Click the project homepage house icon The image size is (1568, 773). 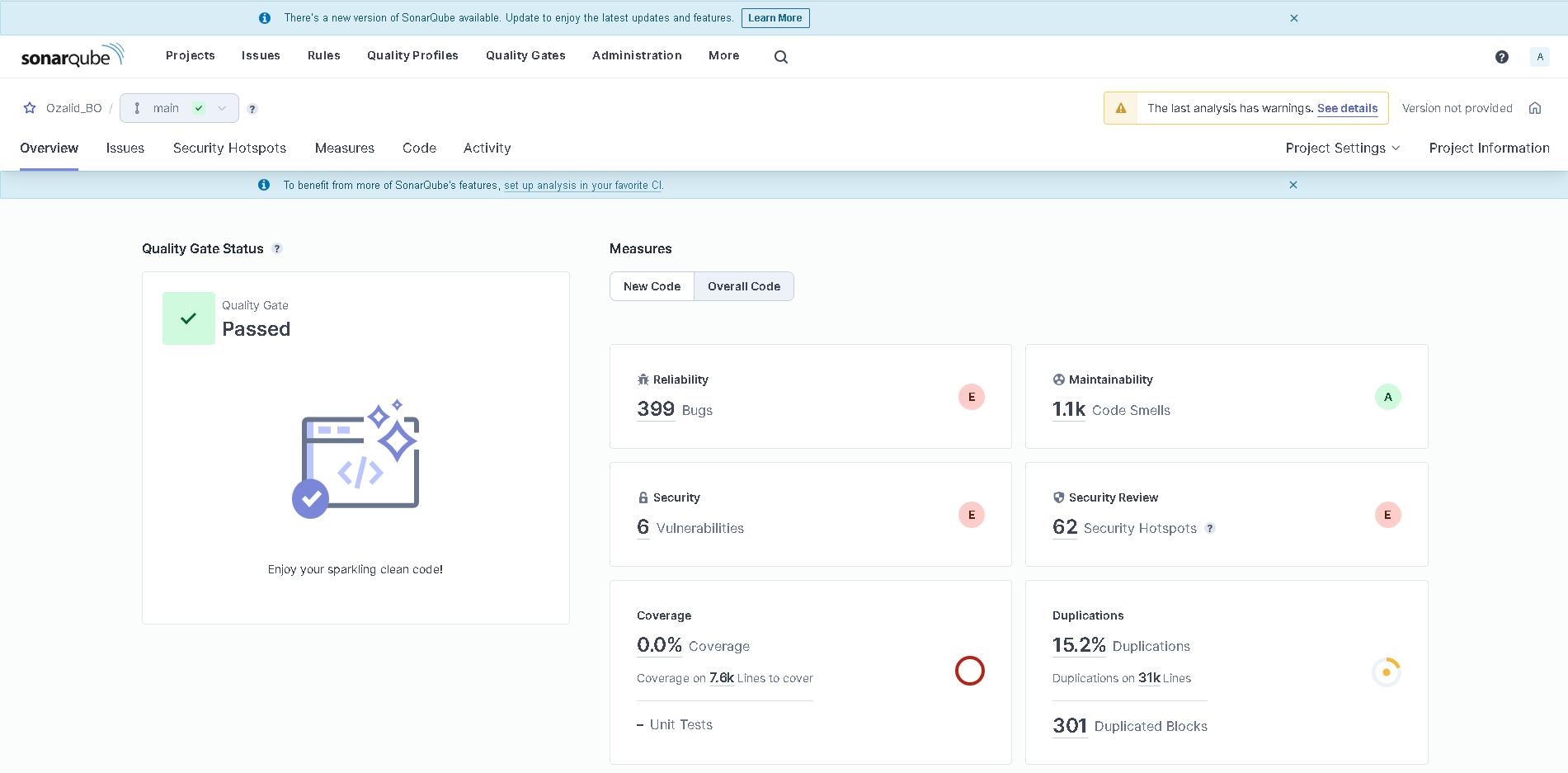coord(1534,108)
